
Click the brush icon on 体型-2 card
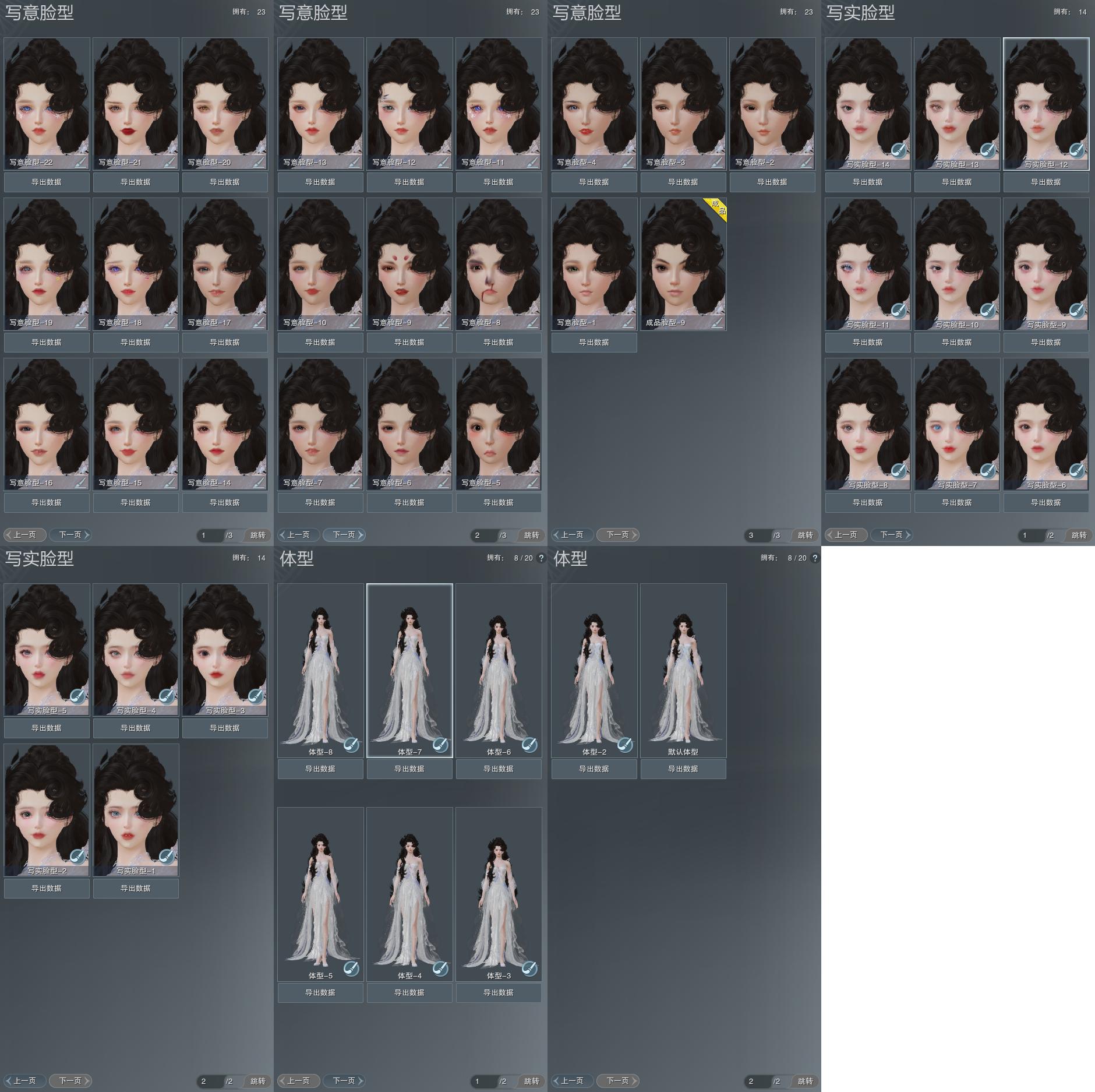624,744
